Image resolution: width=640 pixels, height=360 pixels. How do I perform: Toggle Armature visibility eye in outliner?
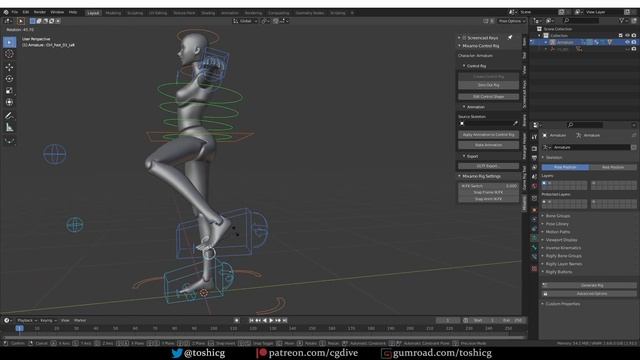(627, 42)
